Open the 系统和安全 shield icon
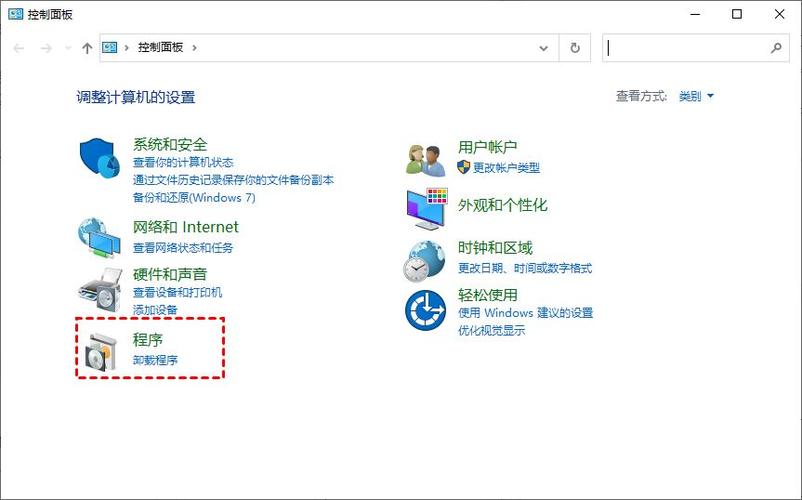802x500 pixels. point(100,157)
